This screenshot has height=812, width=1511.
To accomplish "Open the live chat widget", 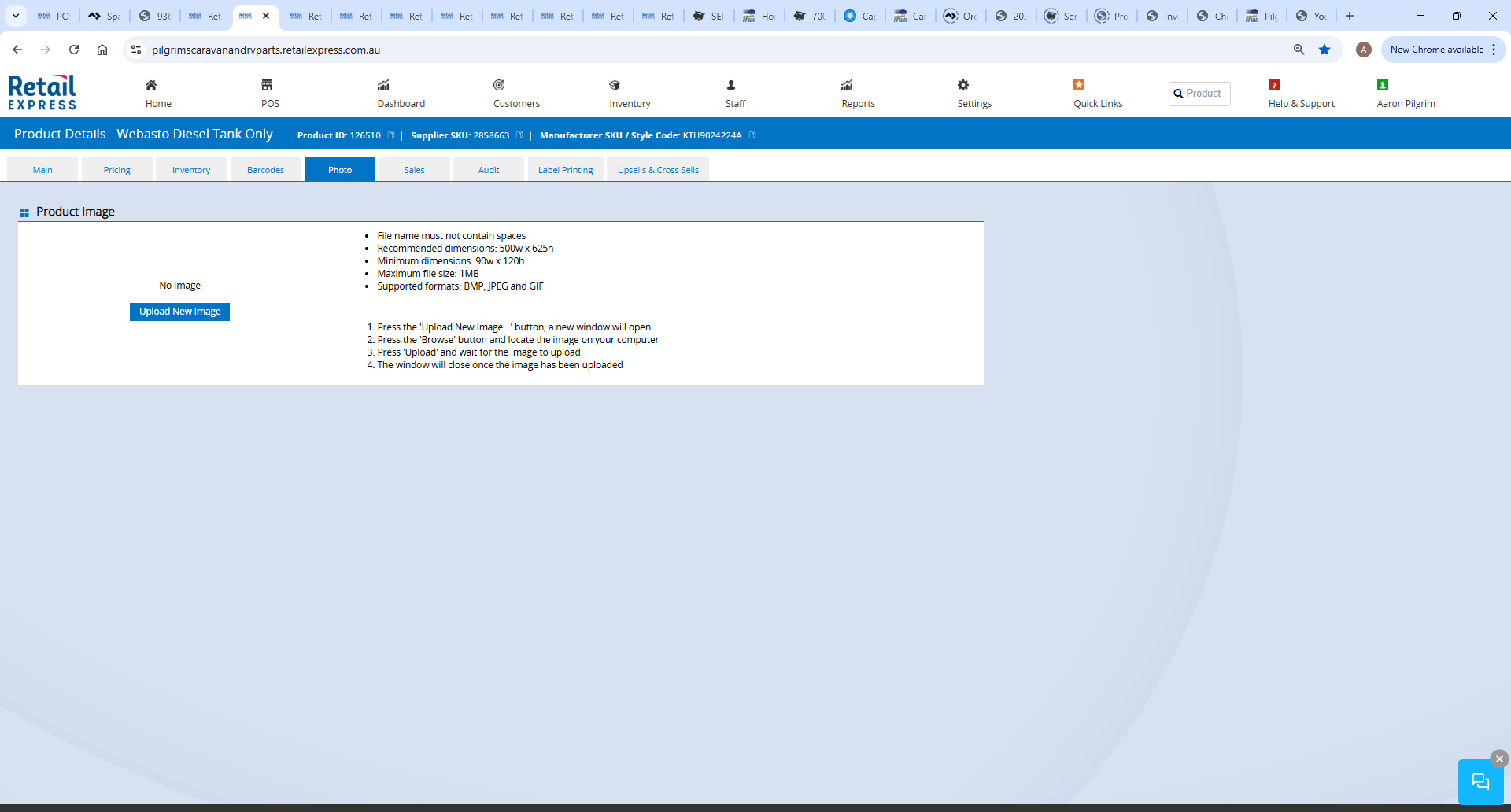I will [x=1480, y=781].
